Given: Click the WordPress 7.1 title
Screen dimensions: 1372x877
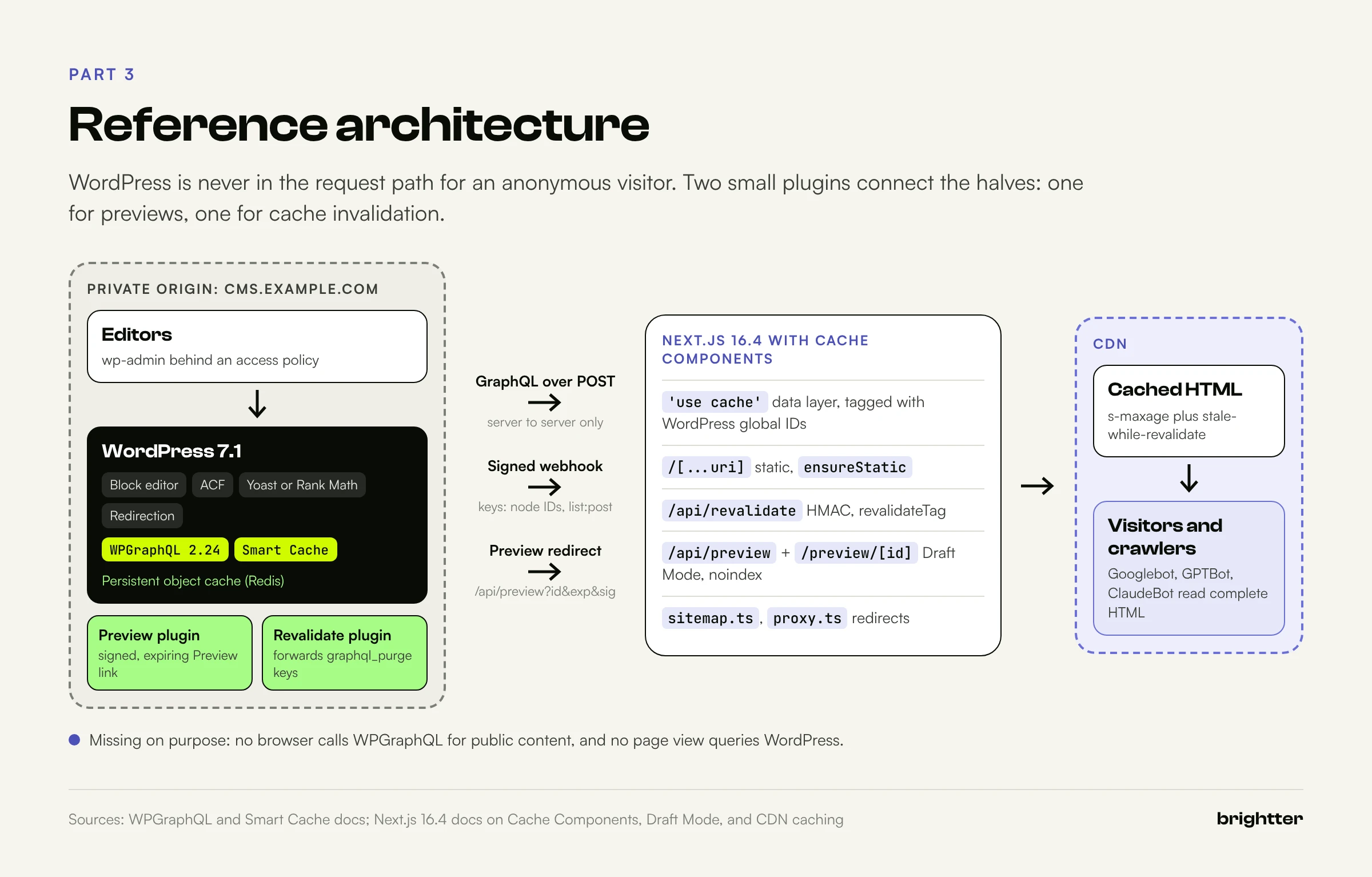Looking at the screenshot, I should pos(171,451).
